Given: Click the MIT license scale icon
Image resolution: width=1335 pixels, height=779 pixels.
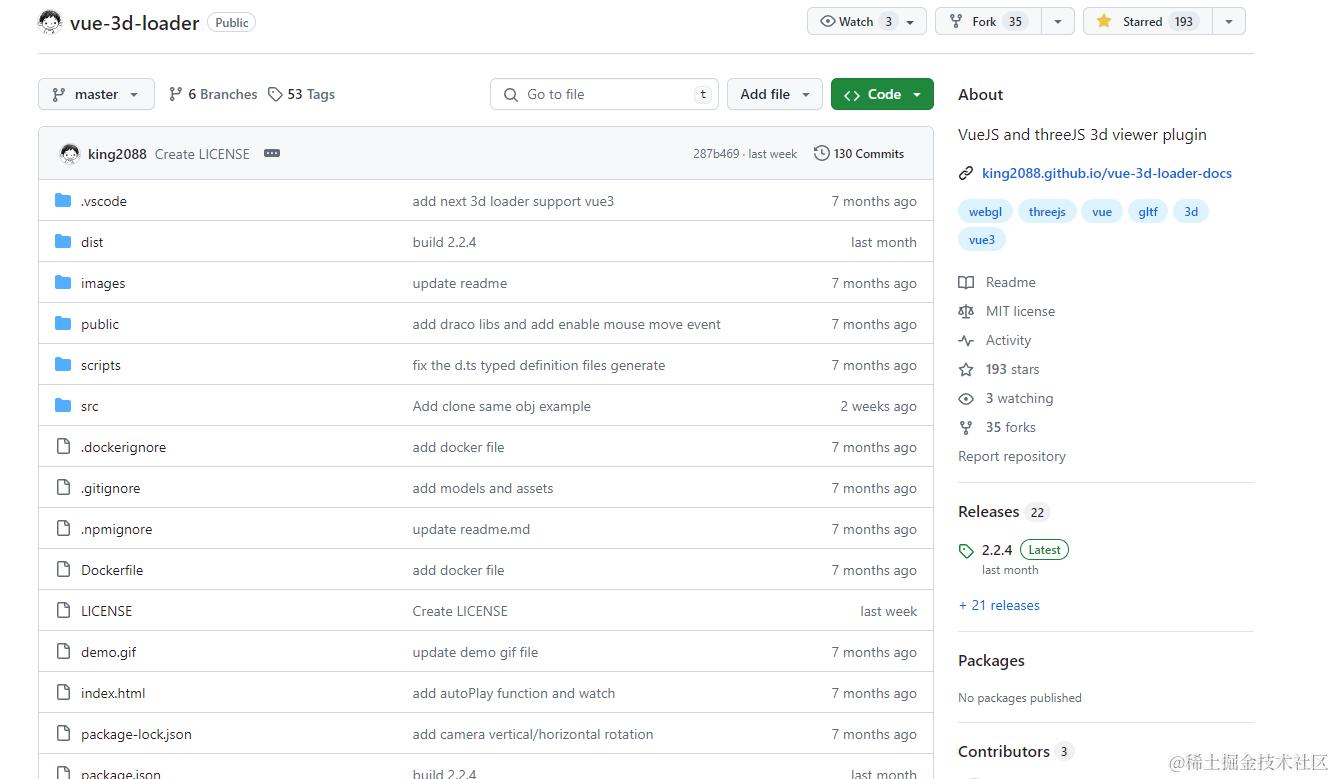Looking at the screenshot, I should coord(966,311).
